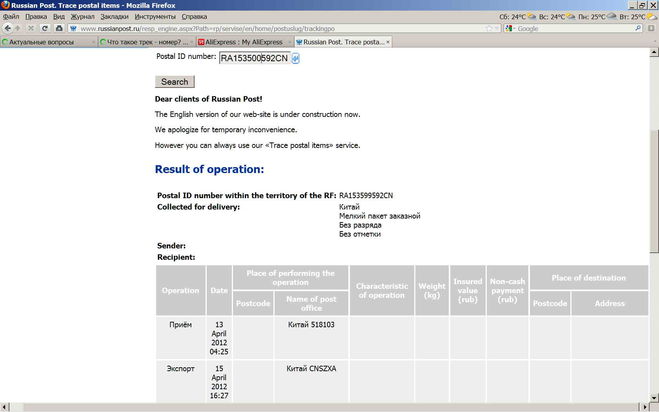The image size is (659, 412).
Task: Click the Stop loading X icon
Action: click(x=31, y=28)
